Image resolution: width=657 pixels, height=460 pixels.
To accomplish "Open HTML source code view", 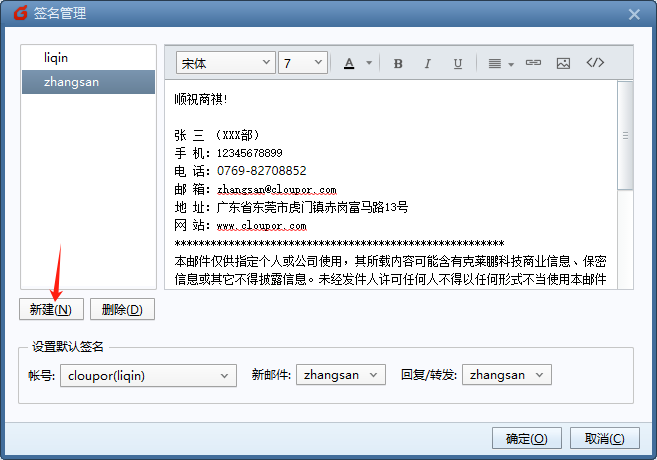I will click(595, 63).
